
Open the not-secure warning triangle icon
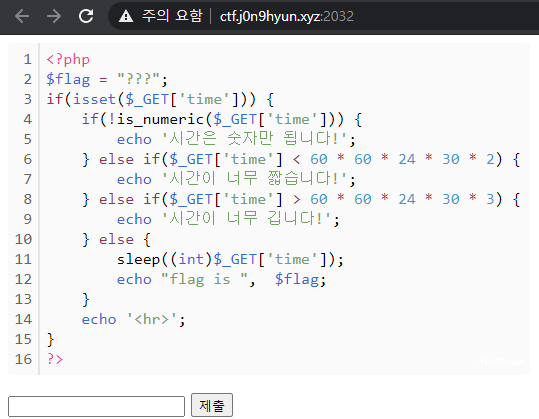[126, 16]
